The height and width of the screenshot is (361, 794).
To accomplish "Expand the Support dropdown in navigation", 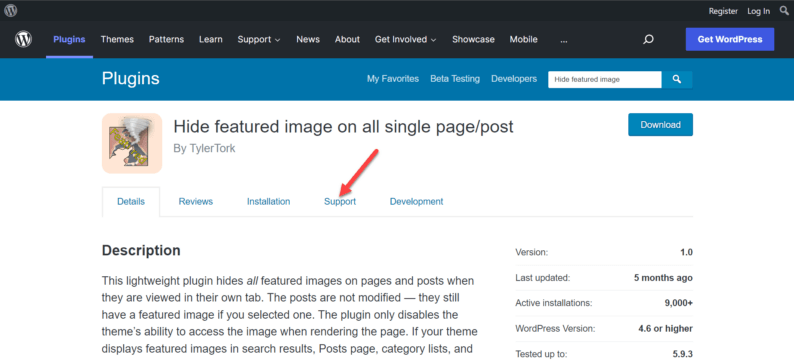I will 259,39.
